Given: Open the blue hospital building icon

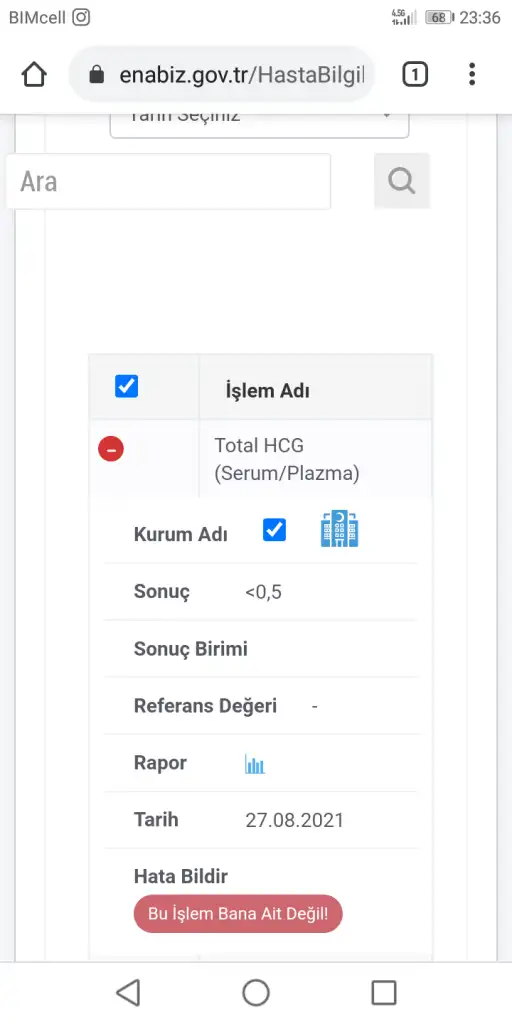Looking at the screenshot, I should (x=340, y=528).
